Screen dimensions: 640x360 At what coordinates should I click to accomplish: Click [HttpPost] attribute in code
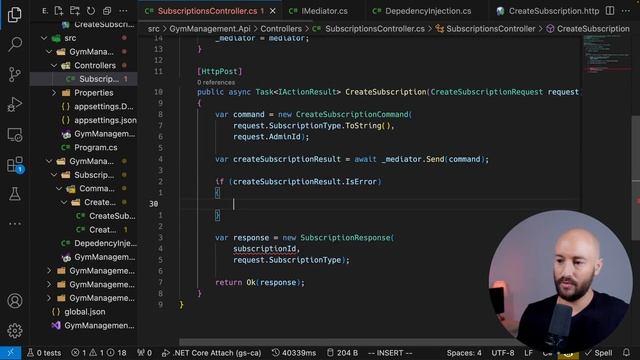[220, 71]
